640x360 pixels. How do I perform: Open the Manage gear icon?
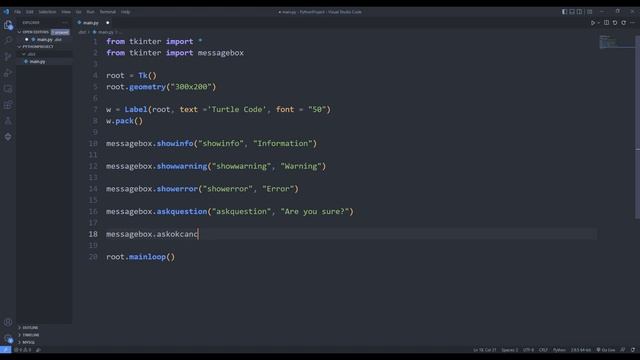[8, 338]
